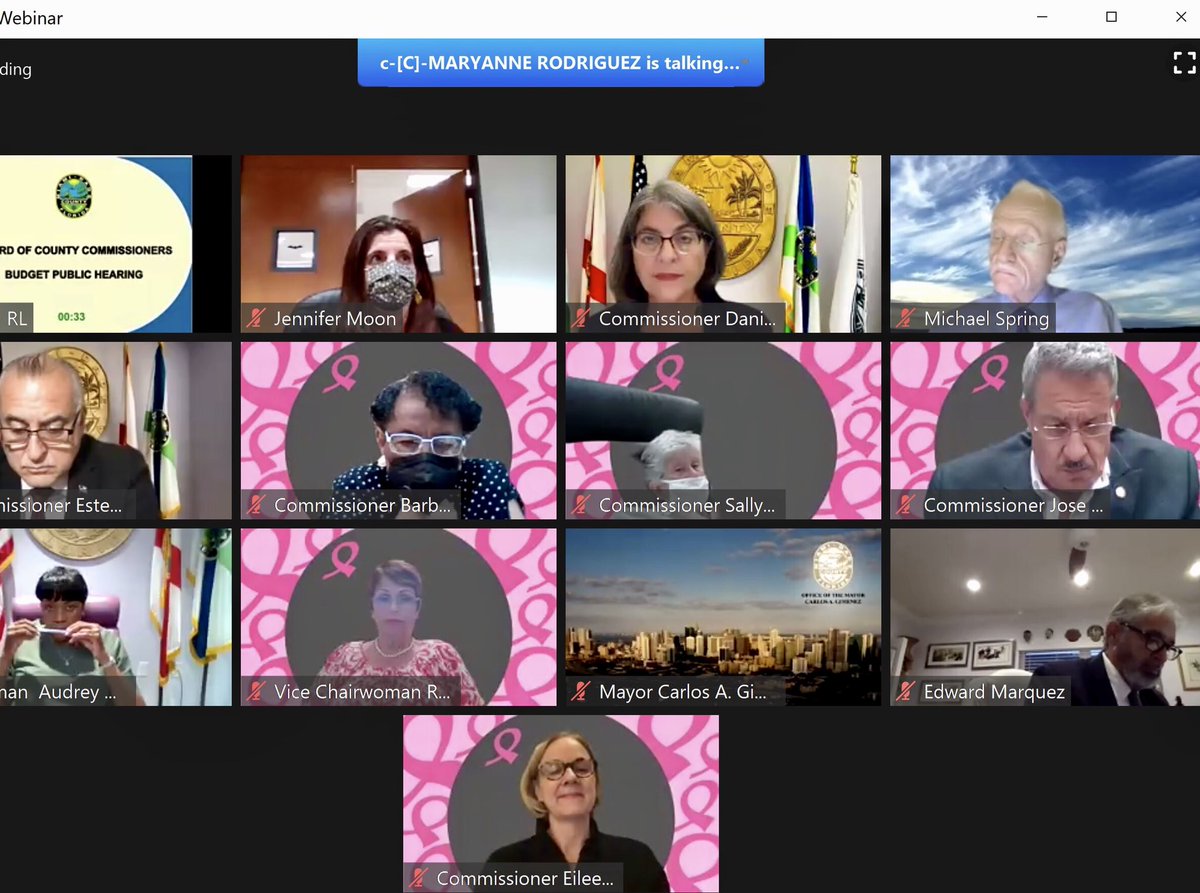Click the 'Commissioner Jose...' name label
This screenshot has height=893, width=1200.
click(x=1013, y=505)
